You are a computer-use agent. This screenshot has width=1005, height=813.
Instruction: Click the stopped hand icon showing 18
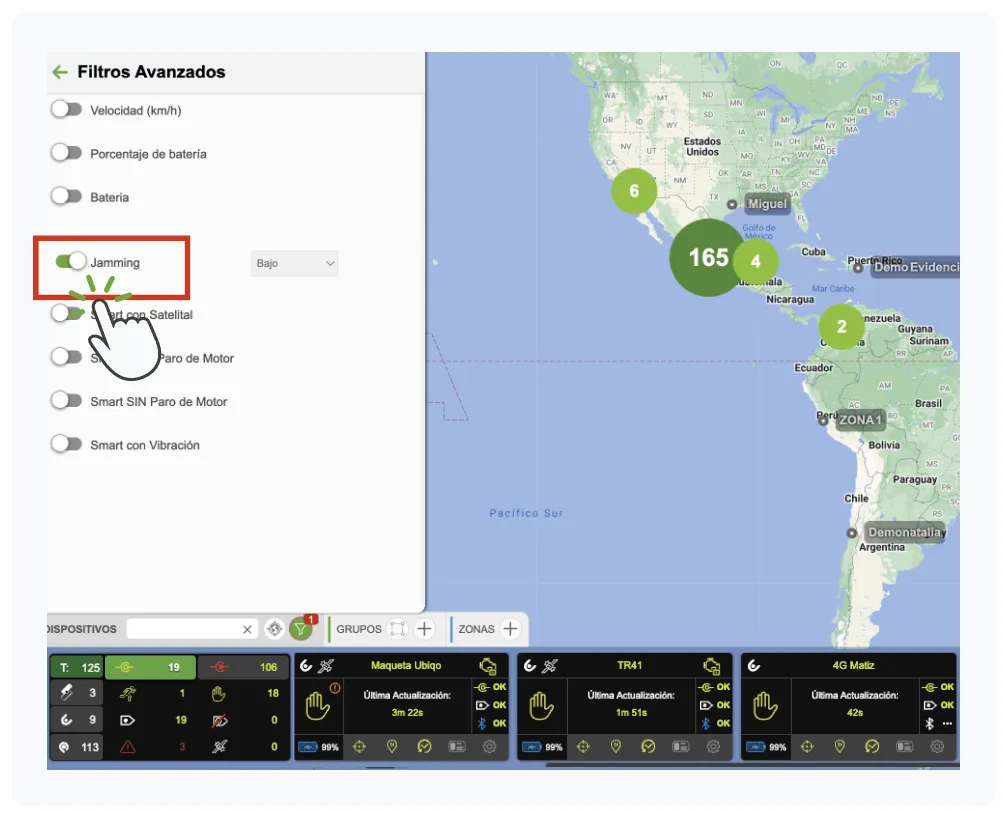click(219, 693)
